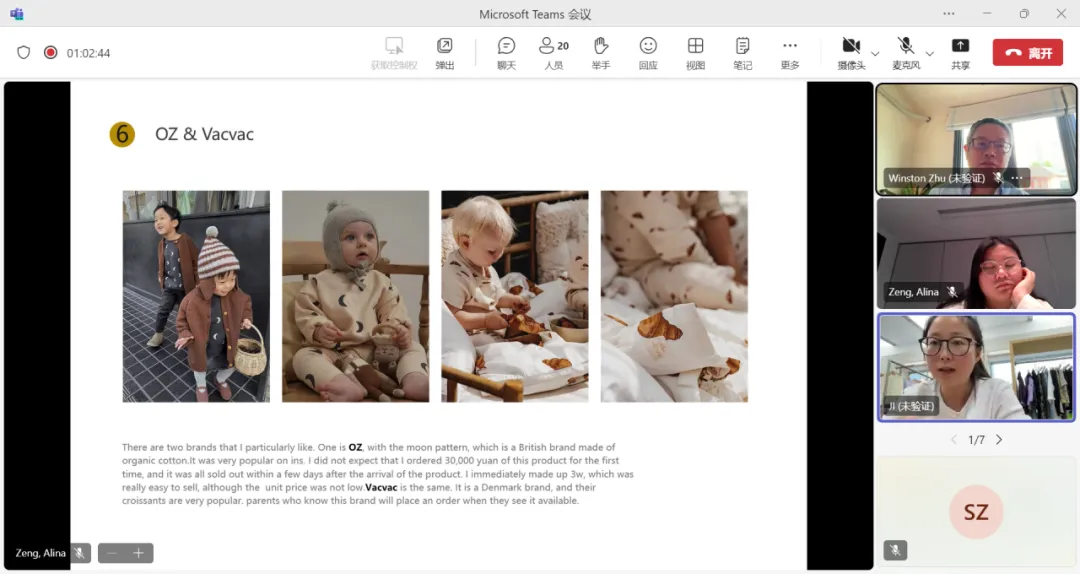Go to previous participant page
The image size is (1080, 574).
point(953,440)
